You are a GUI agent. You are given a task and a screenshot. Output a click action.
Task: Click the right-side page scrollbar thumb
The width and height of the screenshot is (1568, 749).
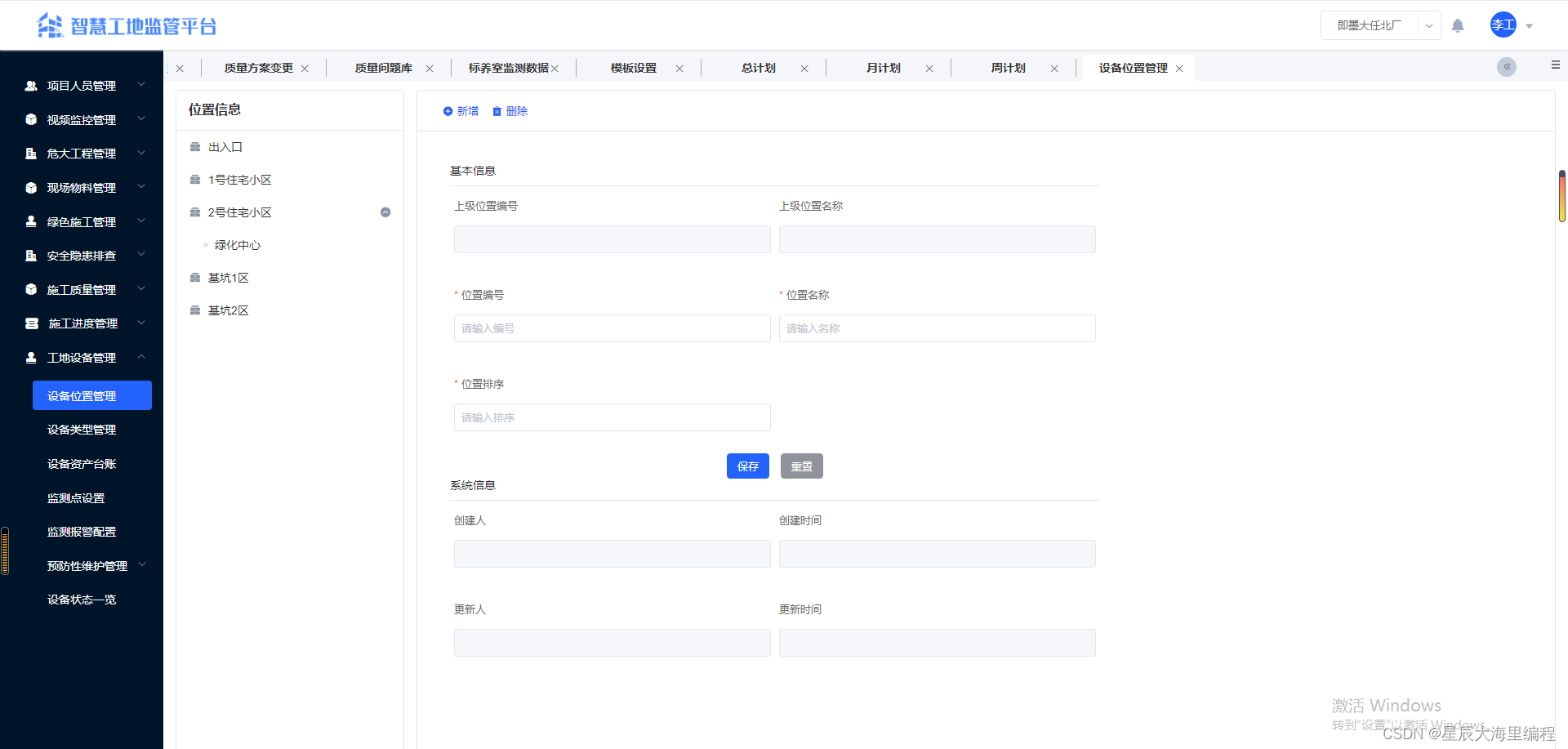(1561, 196)
